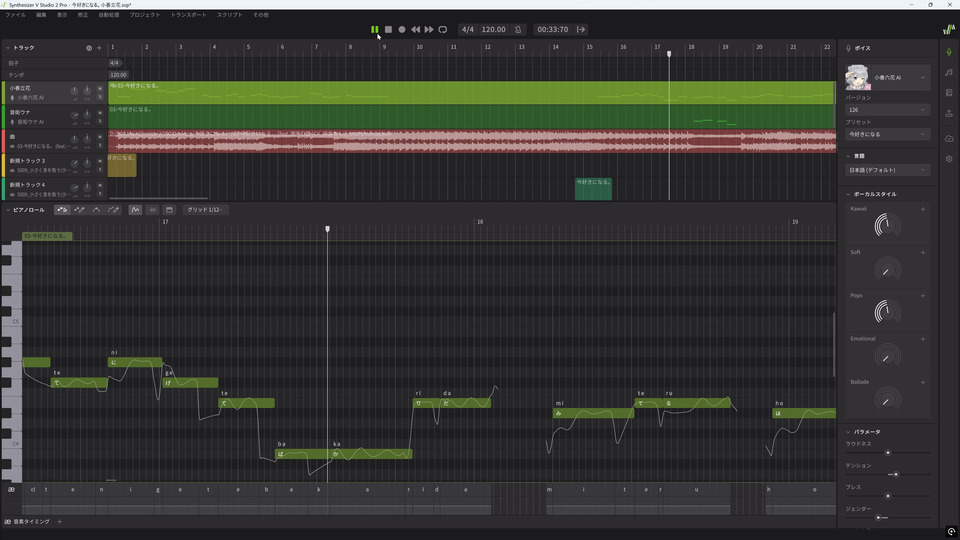Open the 表示 menu
Screen dimensions: 960x540
pyautogui.click(x=62, y=15)
